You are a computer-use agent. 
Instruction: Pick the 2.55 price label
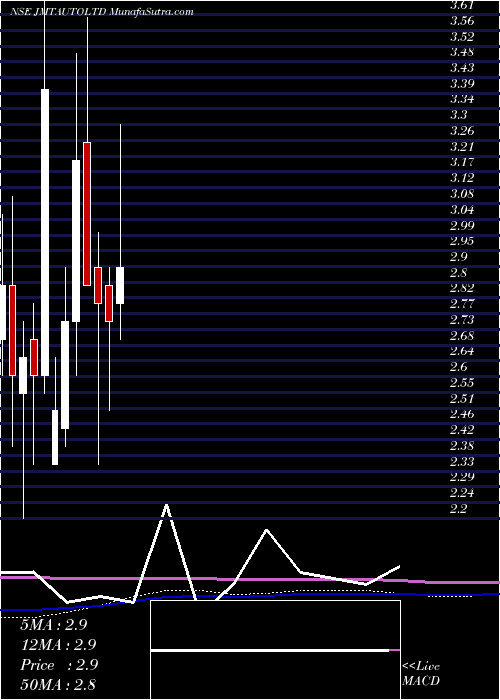point(462,383)
